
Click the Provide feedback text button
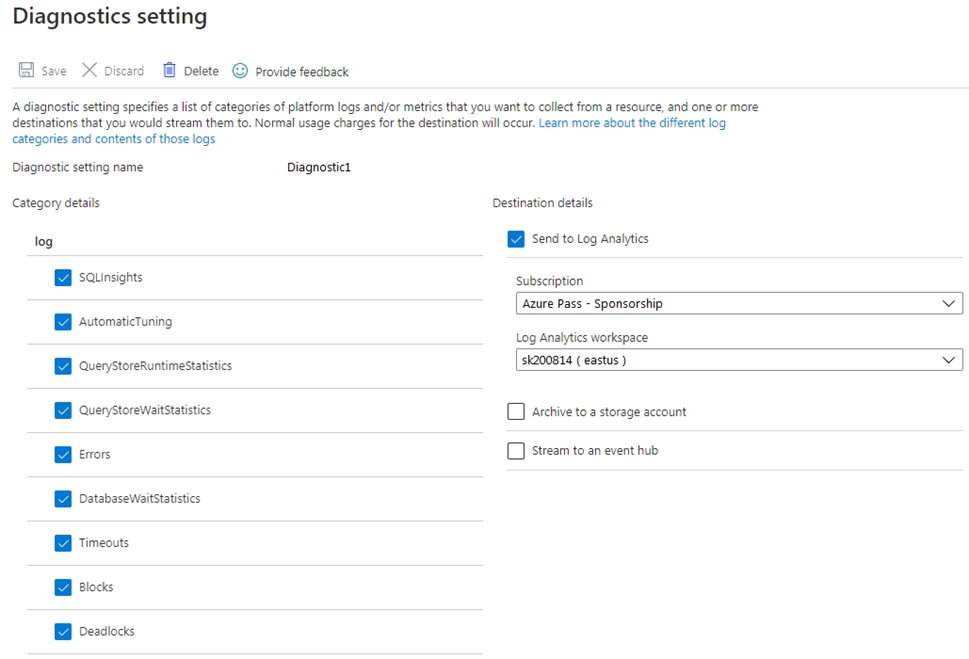point(302,72)
